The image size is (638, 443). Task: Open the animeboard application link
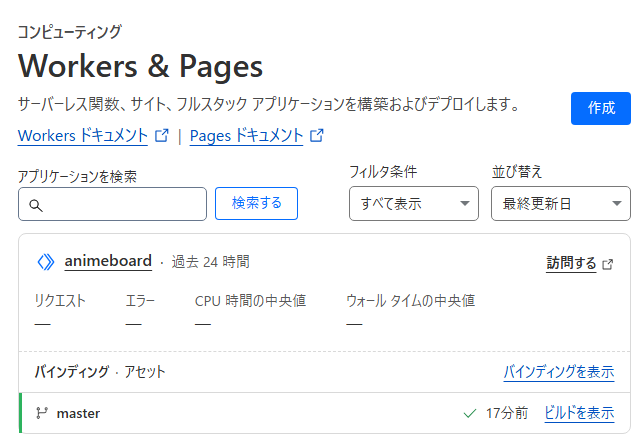pos(108,261)
